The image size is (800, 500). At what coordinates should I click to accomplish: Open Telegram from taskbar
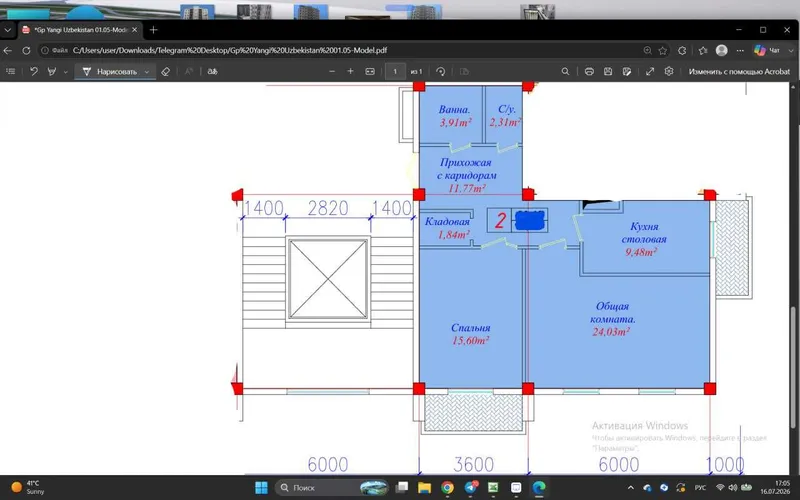[470, 488]
